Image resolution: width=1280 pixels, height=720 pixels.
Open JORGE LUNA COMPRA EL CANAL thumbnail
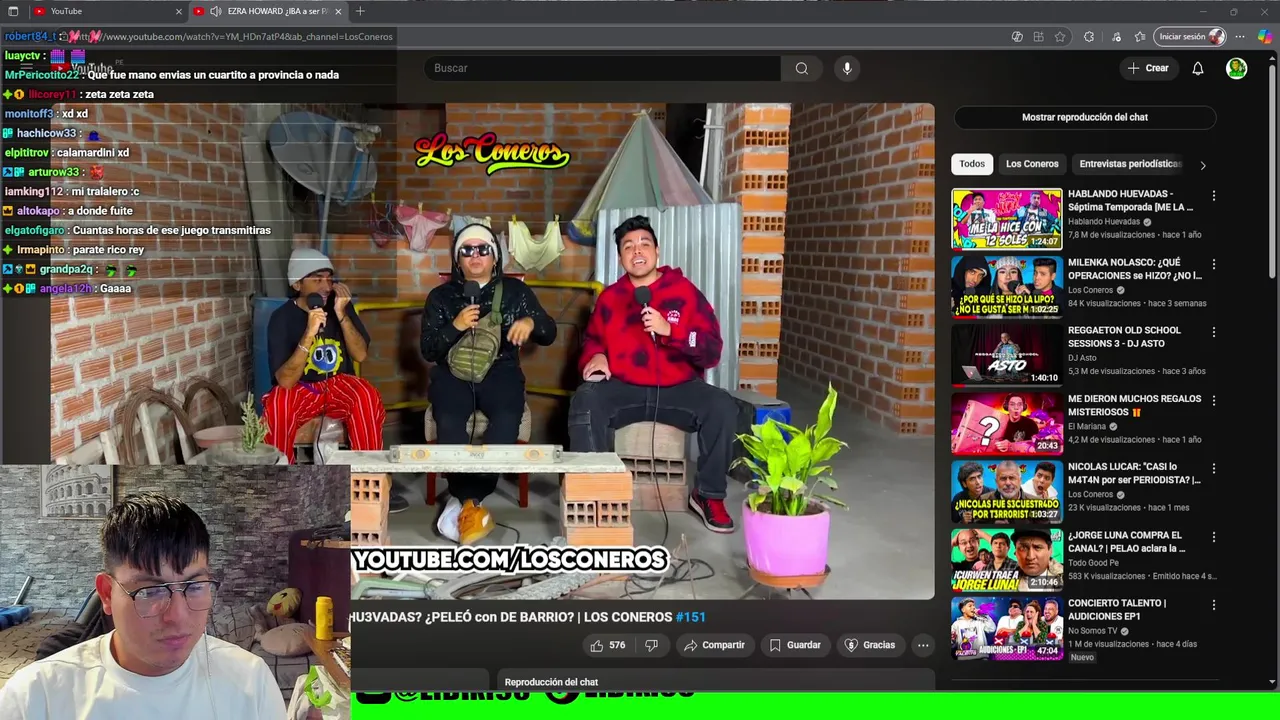click(x=1007, y=559)
